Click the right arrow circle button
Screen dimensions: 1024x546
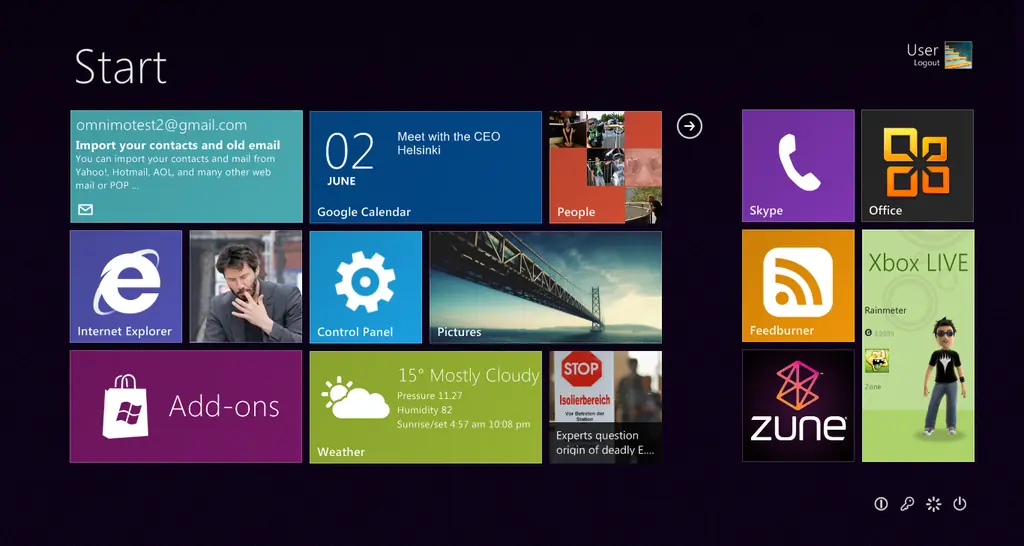(x=690, y=126)
